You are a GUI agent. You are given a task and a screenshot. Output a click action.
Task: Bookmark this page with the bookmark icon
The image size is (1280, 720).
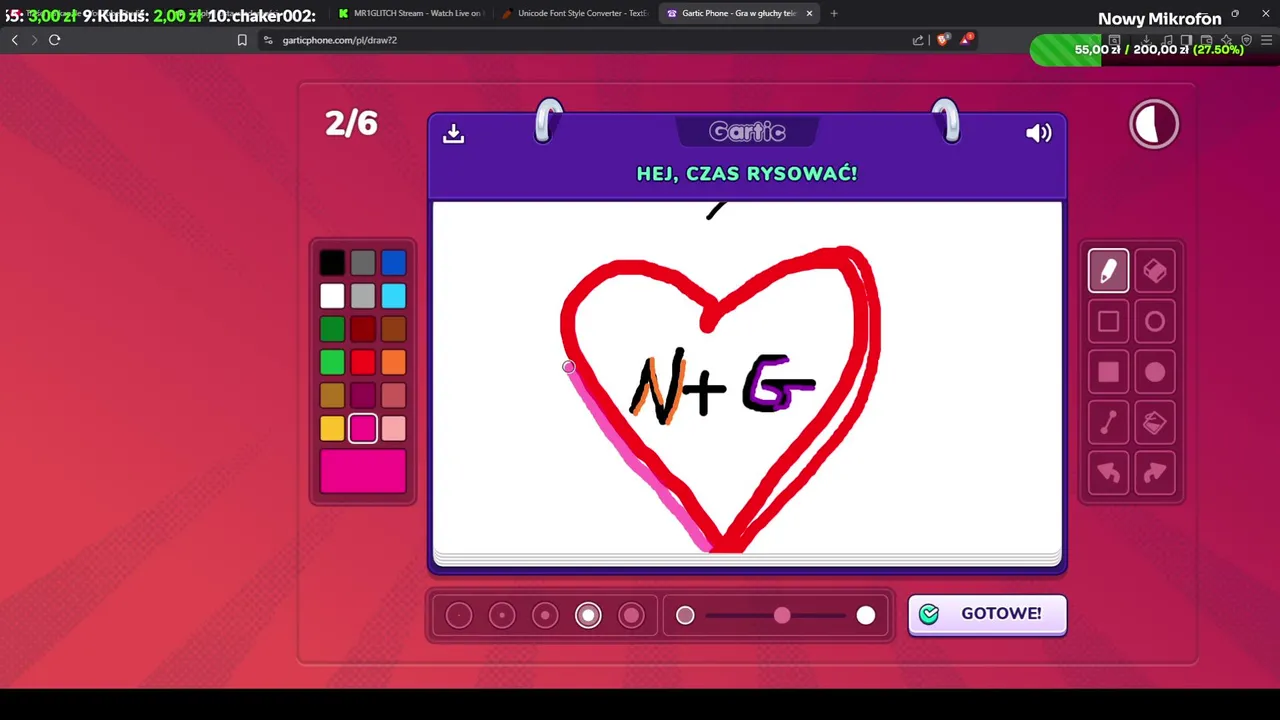tap(242, 40)
